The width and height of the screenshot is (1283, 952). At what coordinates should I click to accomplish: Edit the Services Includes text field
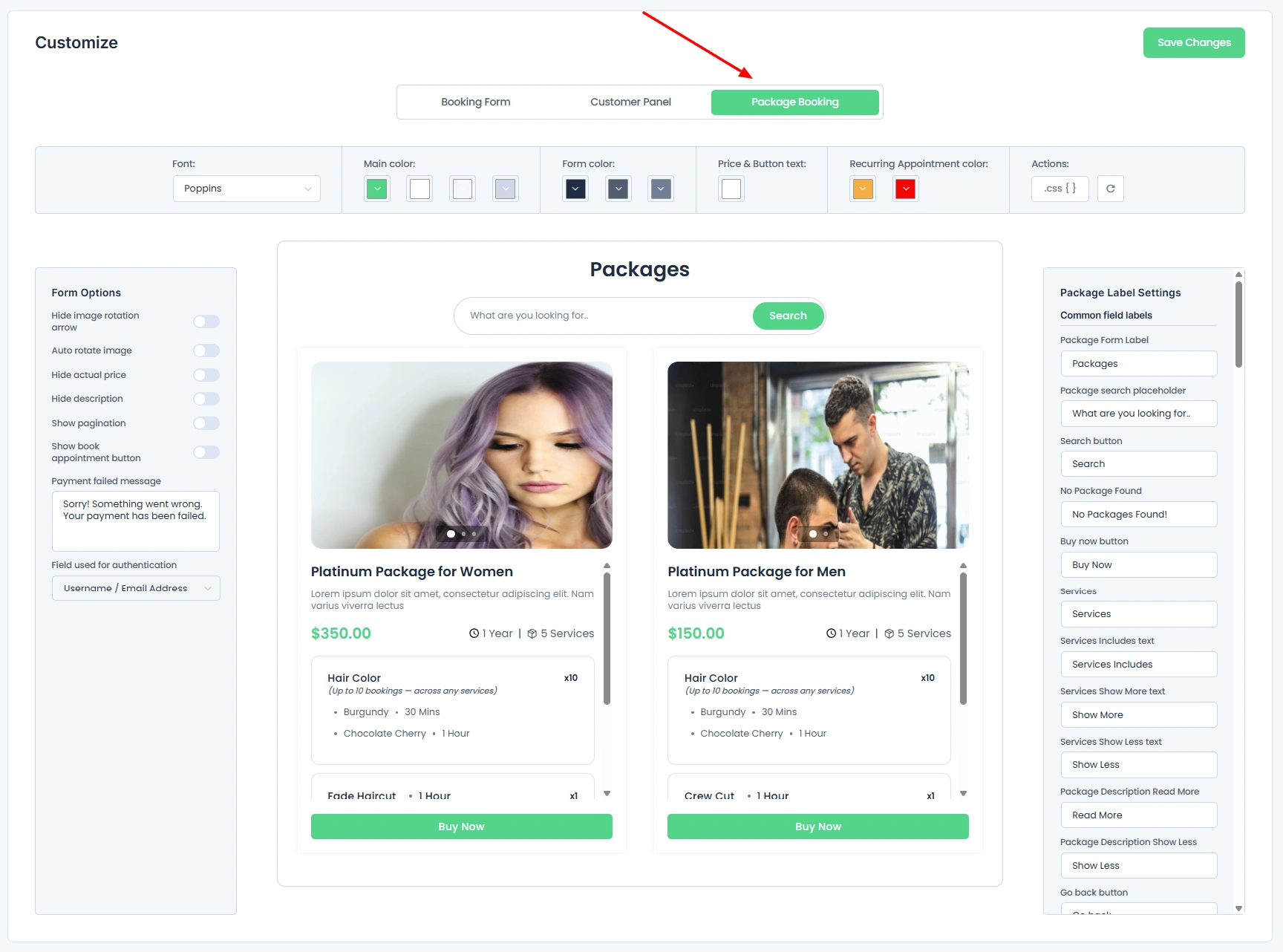(x=1139, y=665)
